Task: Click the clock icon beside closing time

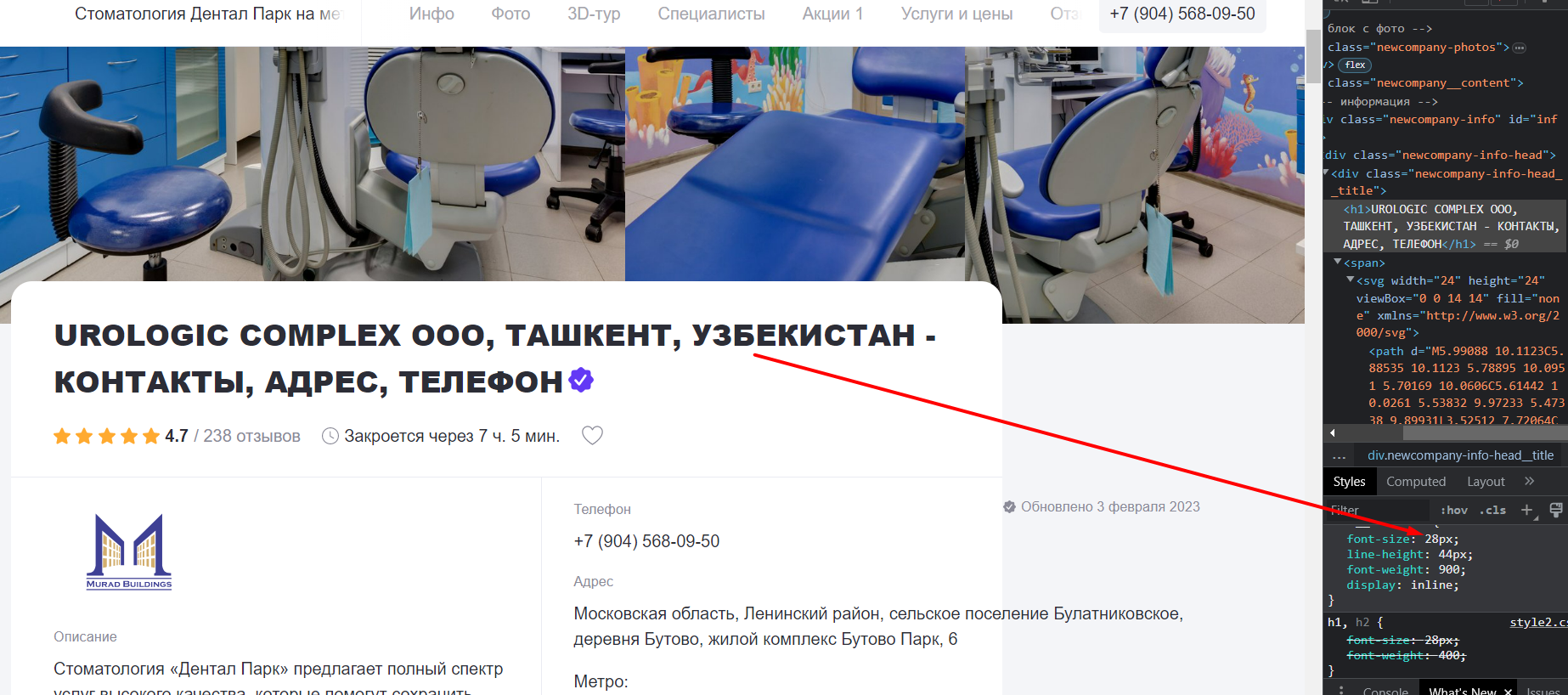Action: click(x=330, y=436)
